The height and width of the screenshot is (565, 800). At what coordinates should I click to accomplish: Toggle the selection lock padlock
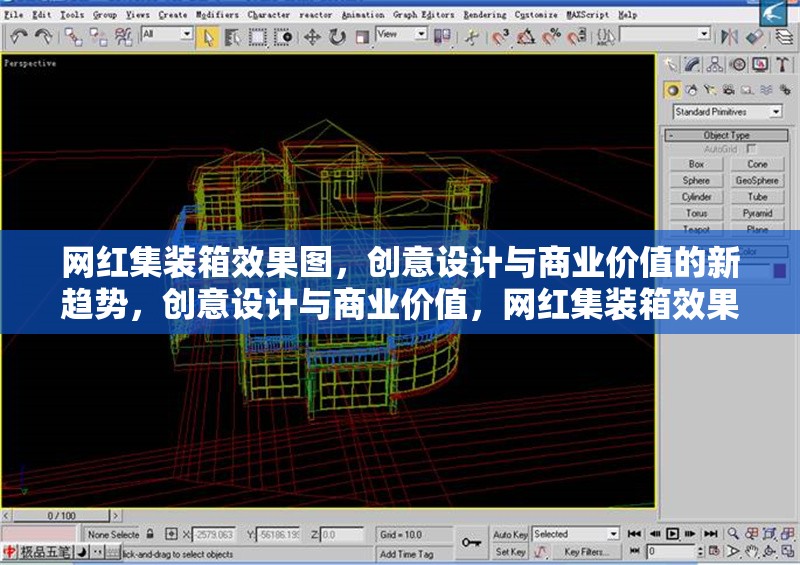[150, 534]
